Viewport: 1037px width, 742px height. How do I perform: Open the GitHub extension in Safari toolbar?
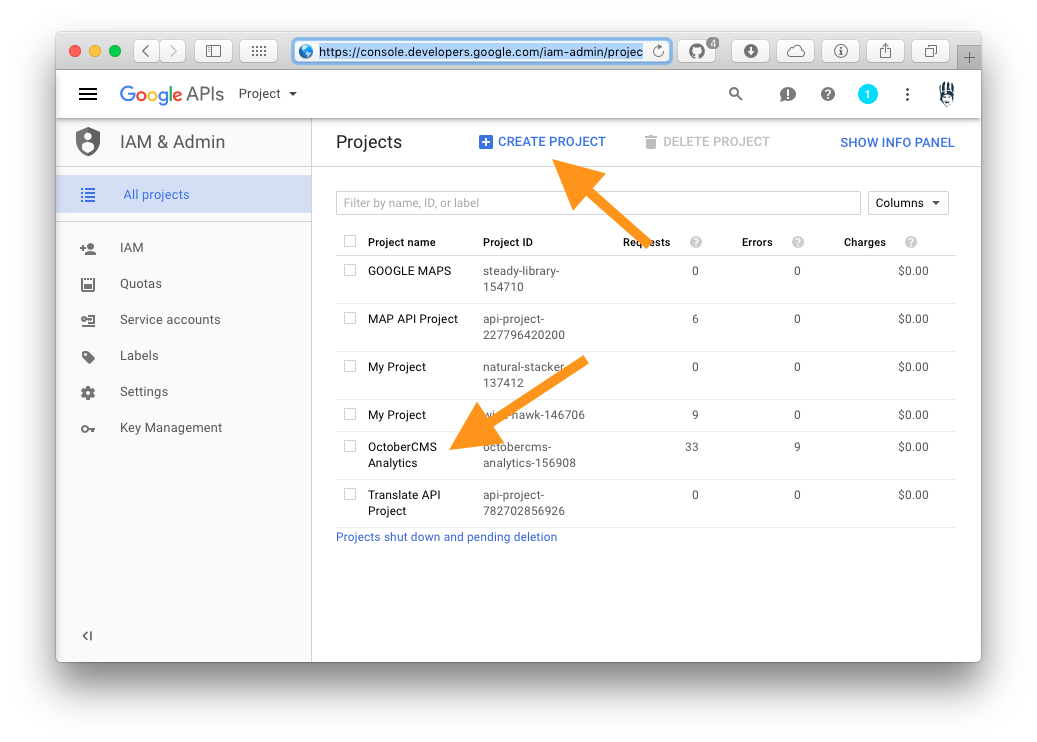click(697, 51)
